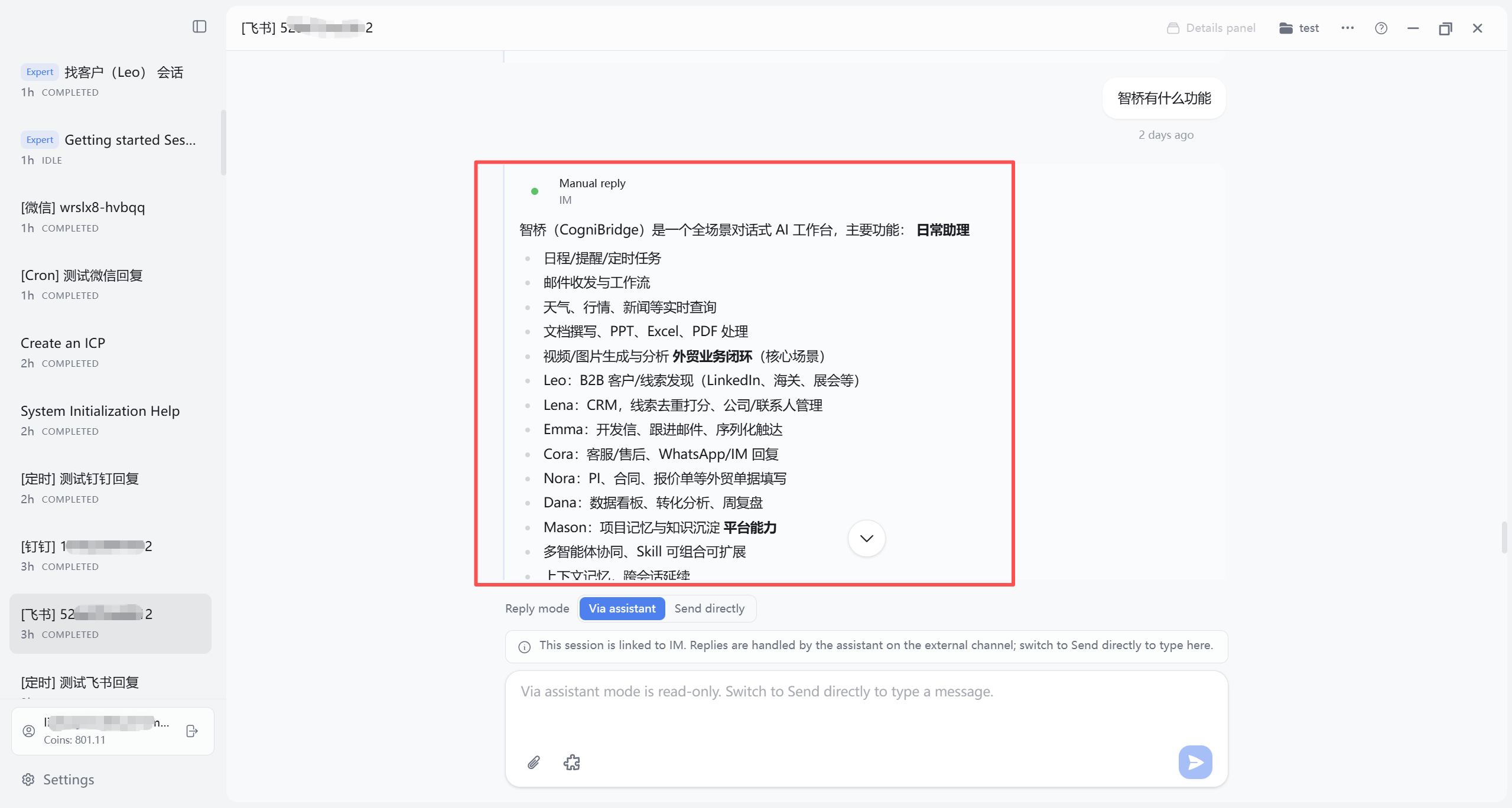1512x808 pixels.
Task: Open the [钉钉] session in sidebar
Action: click(110, 555)
